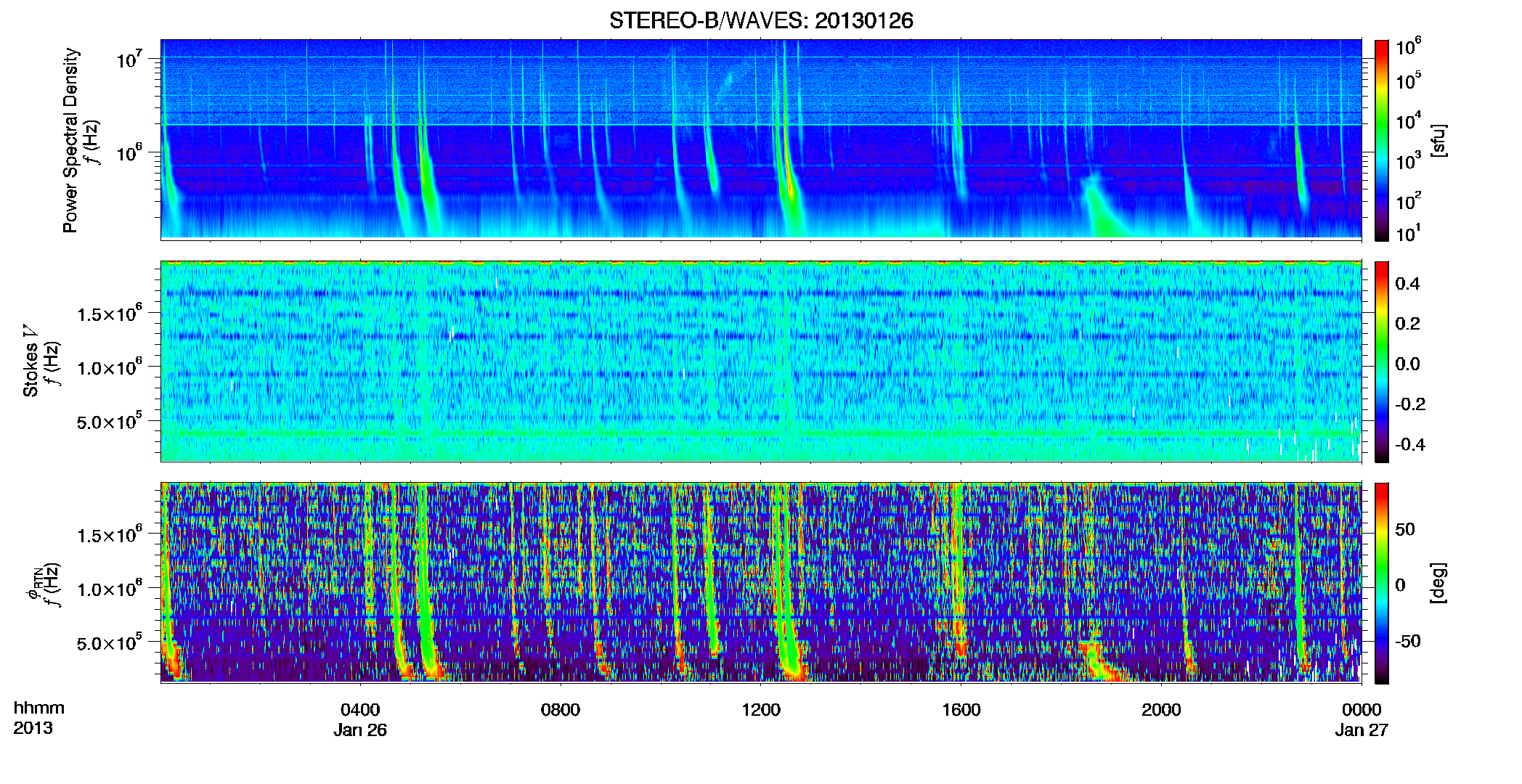Click the hhmm axis format label
Screen dimensions: 1522x784
(x=39, y=708)
